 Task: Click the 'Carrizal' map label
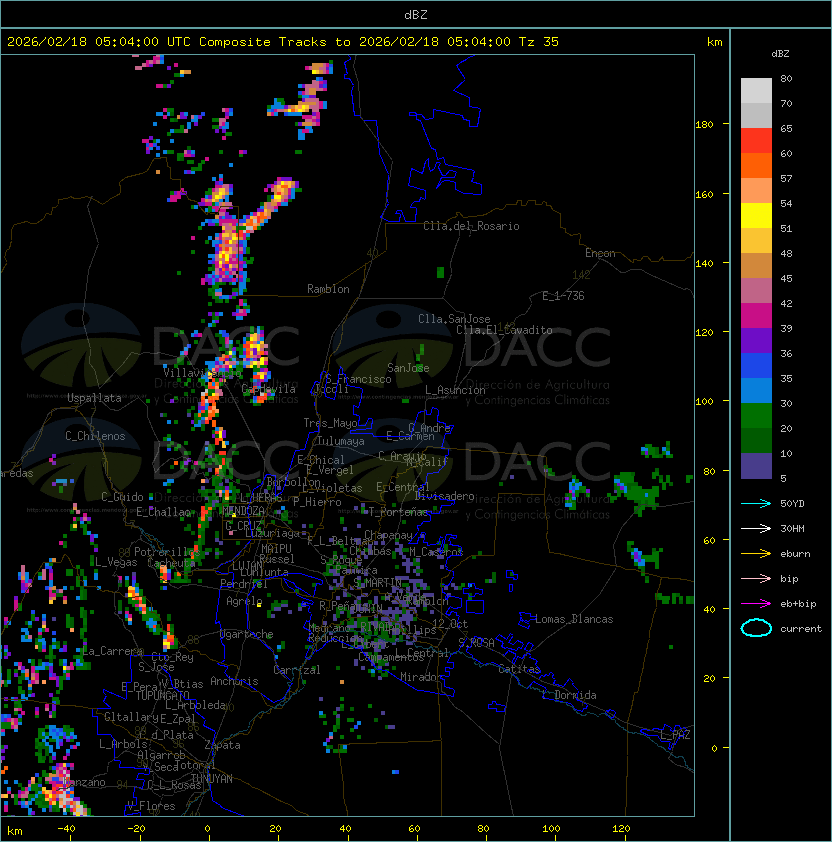297,670
